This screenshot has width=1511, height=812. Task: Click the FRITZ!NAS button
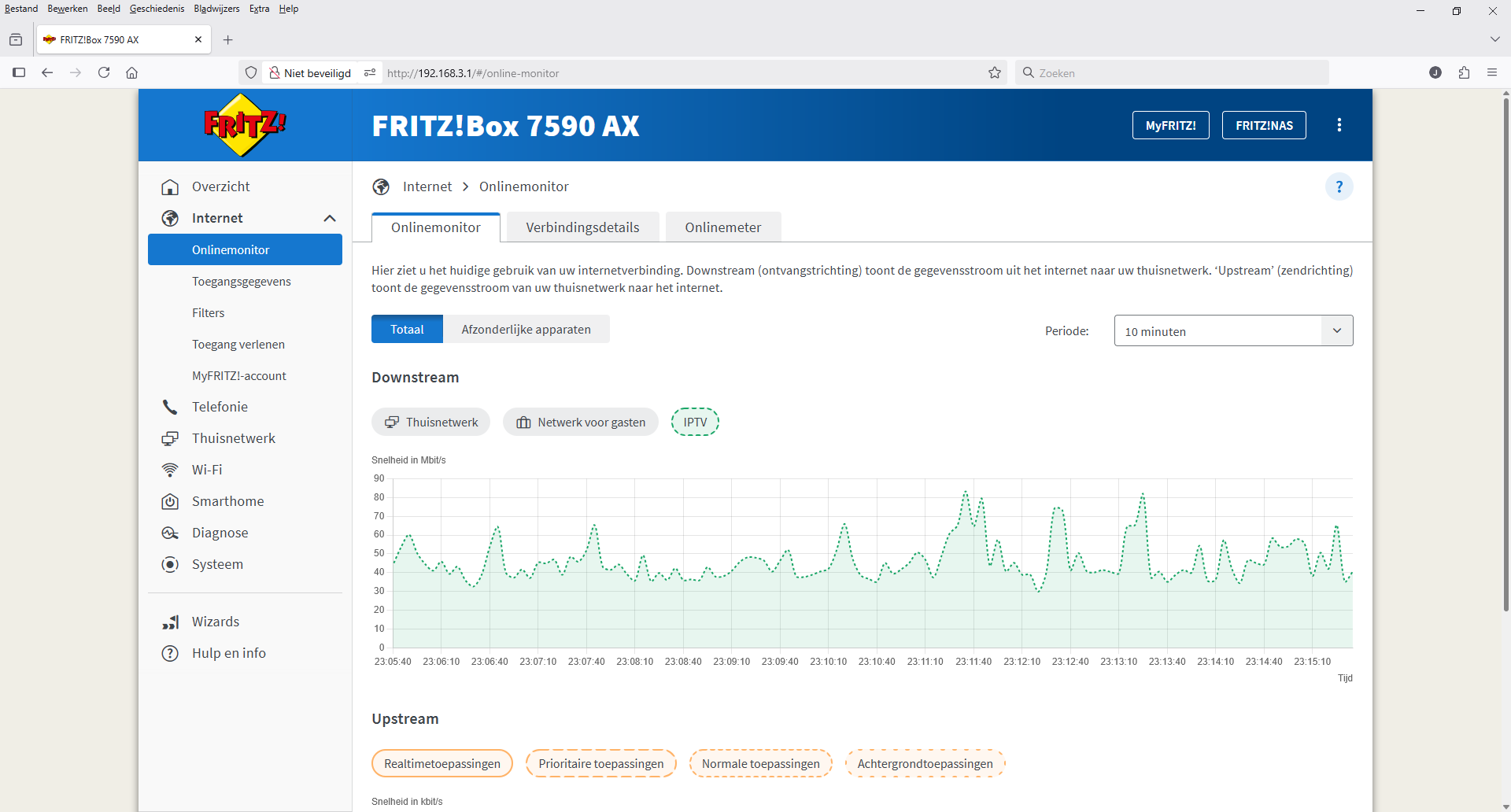1264,125
